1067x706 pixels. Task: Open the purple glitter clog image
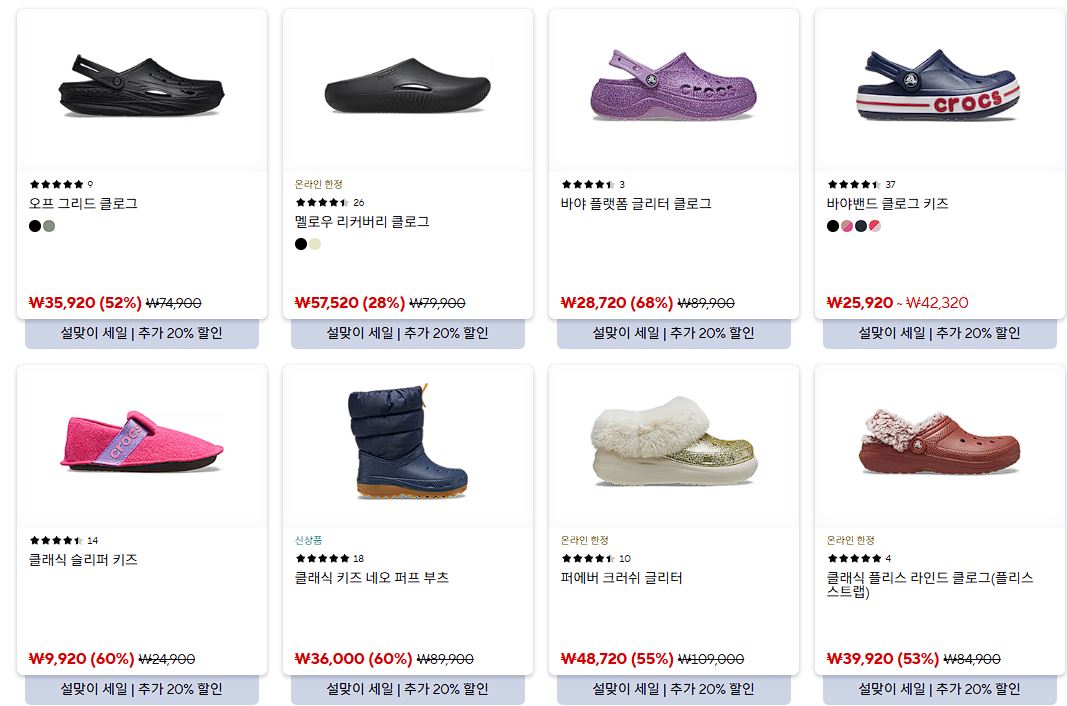click(674, 86)
